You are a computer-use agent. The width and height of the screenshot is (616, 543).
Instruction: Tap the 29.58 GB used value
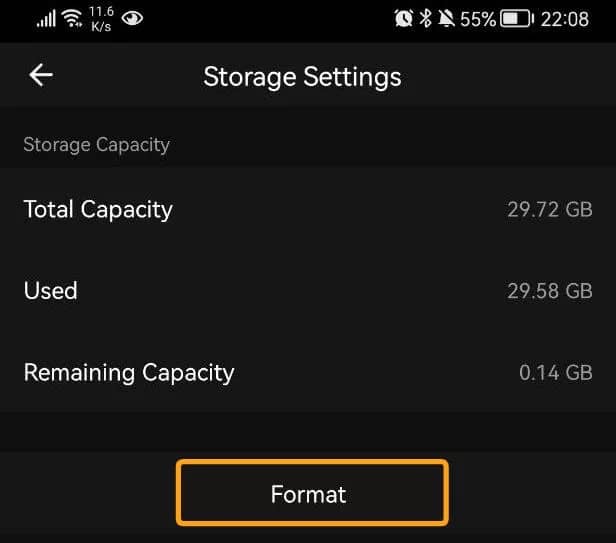point(550,291)
